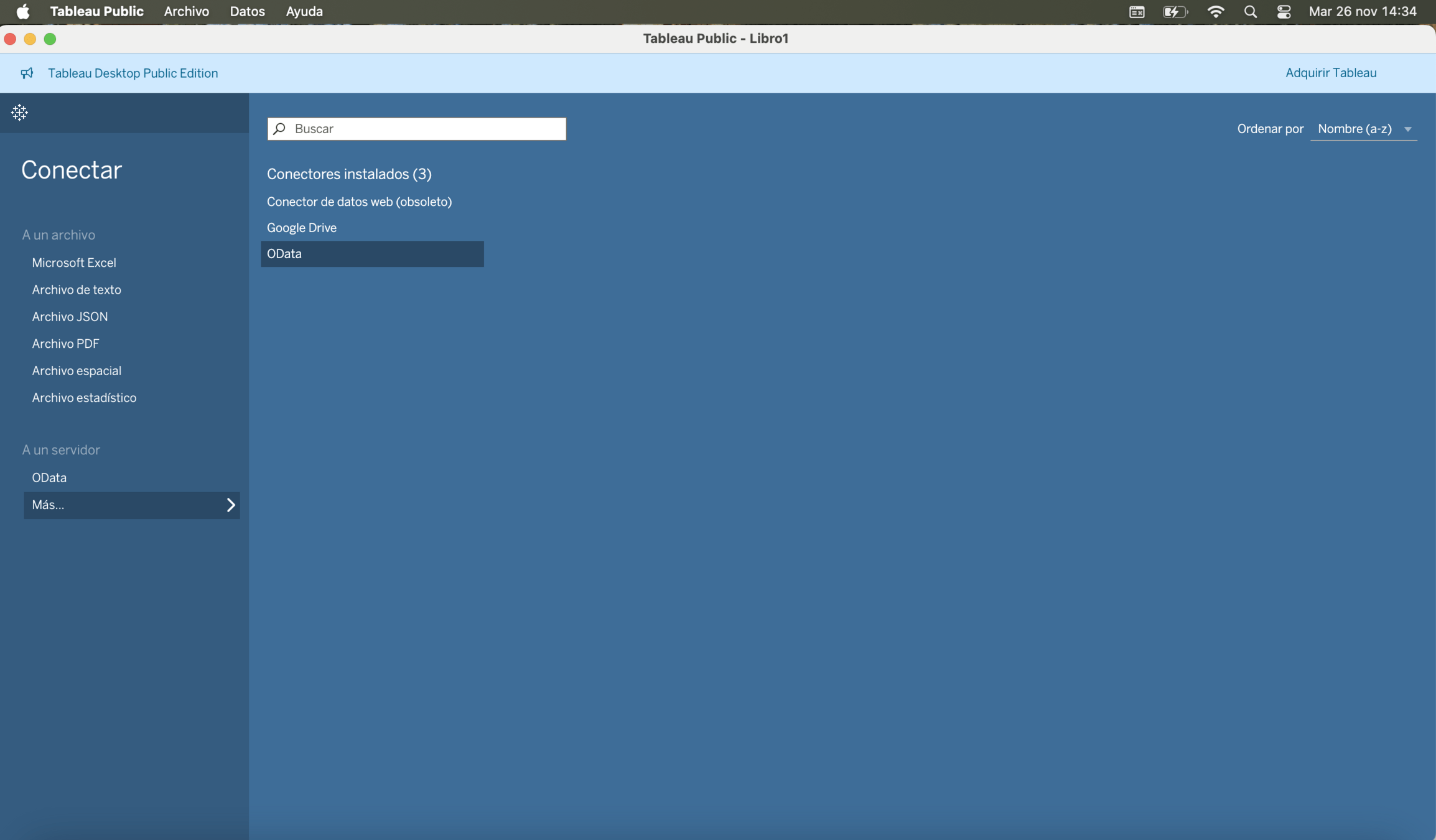Open the Datos menu

247,12
